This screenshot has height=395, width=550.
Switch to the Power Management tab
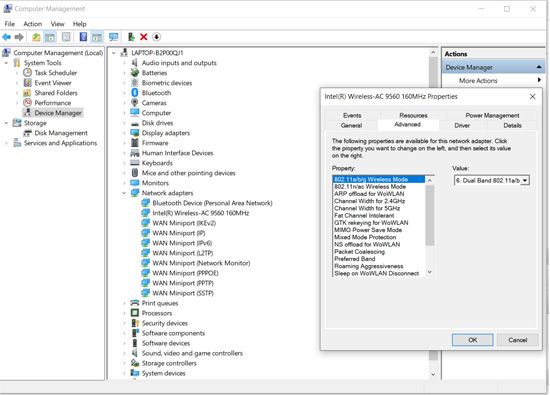point(492,115)
